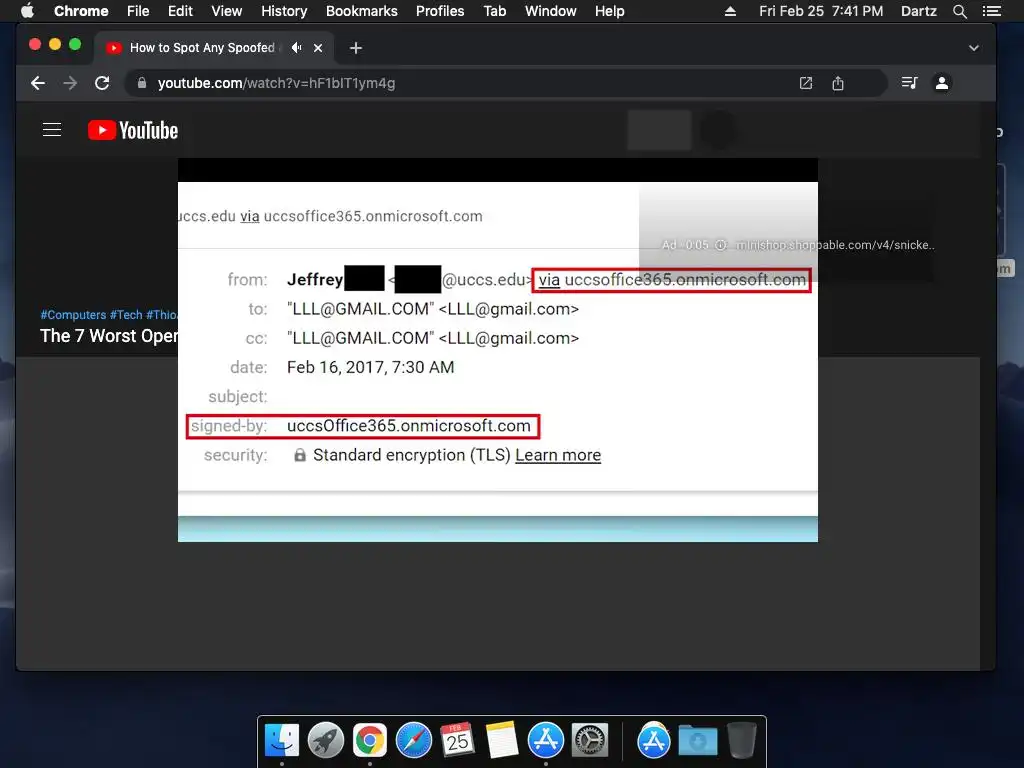The height and width of the screenshot is (768, 1024).
Task: Click the site lock icon in address bar
Action: pyautogui.click(x=142, y=83)
